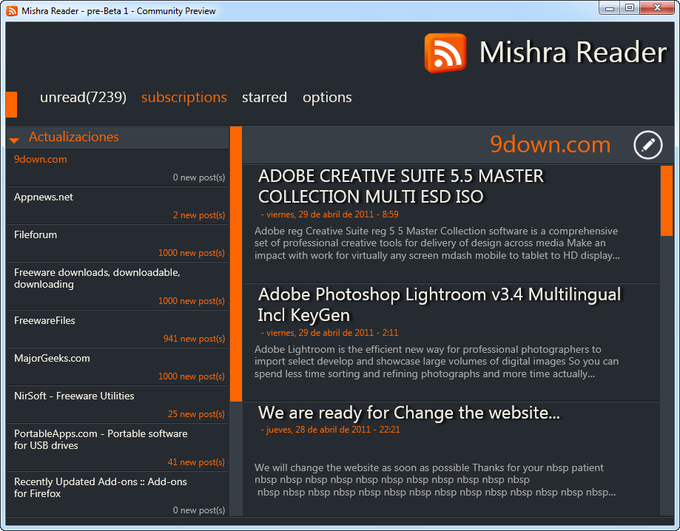Open the unread(7239) tab
This screenshot has width=680, height=531.
coord(83,97)
